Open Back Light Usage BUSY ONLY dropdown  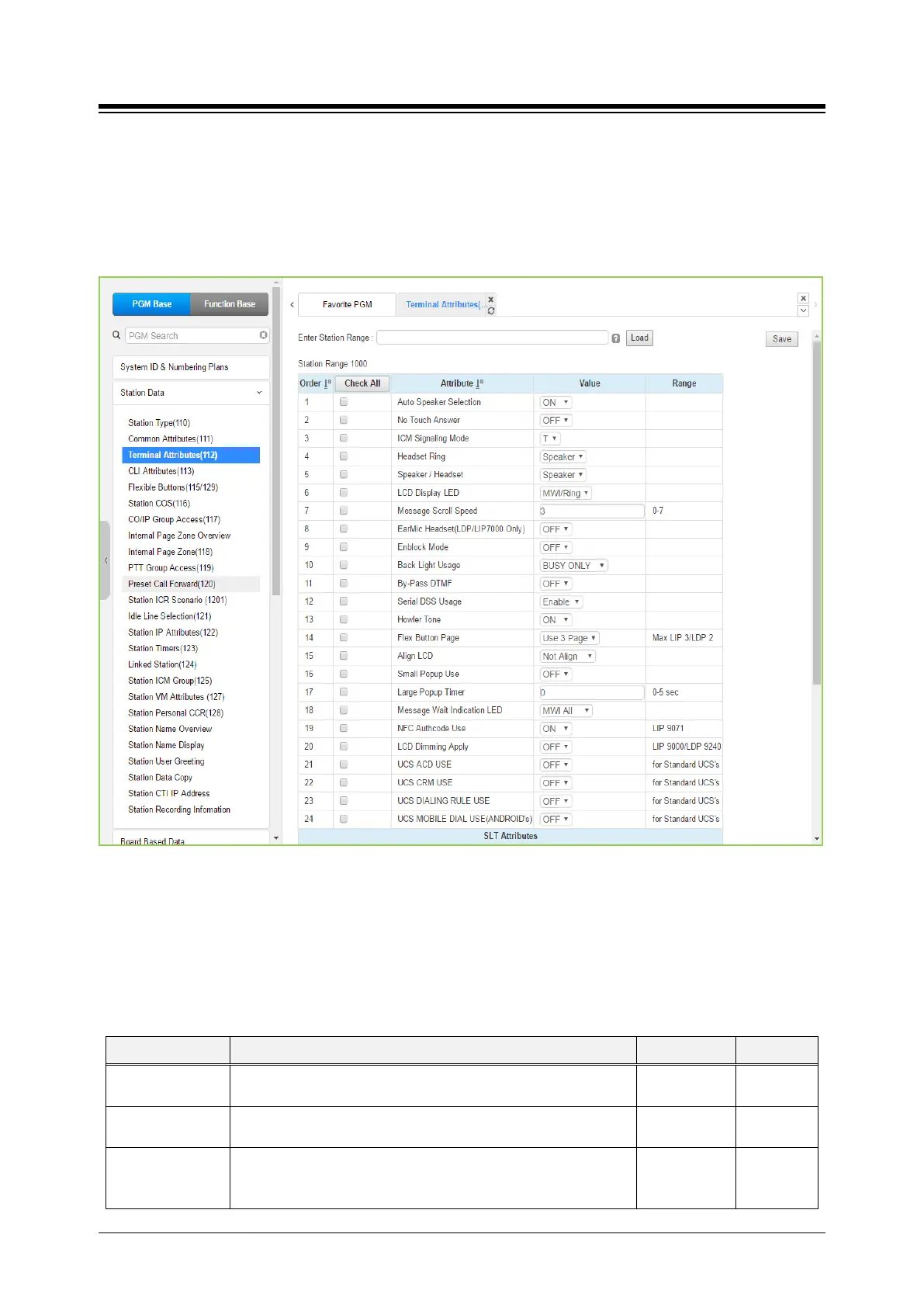(573, 566)
